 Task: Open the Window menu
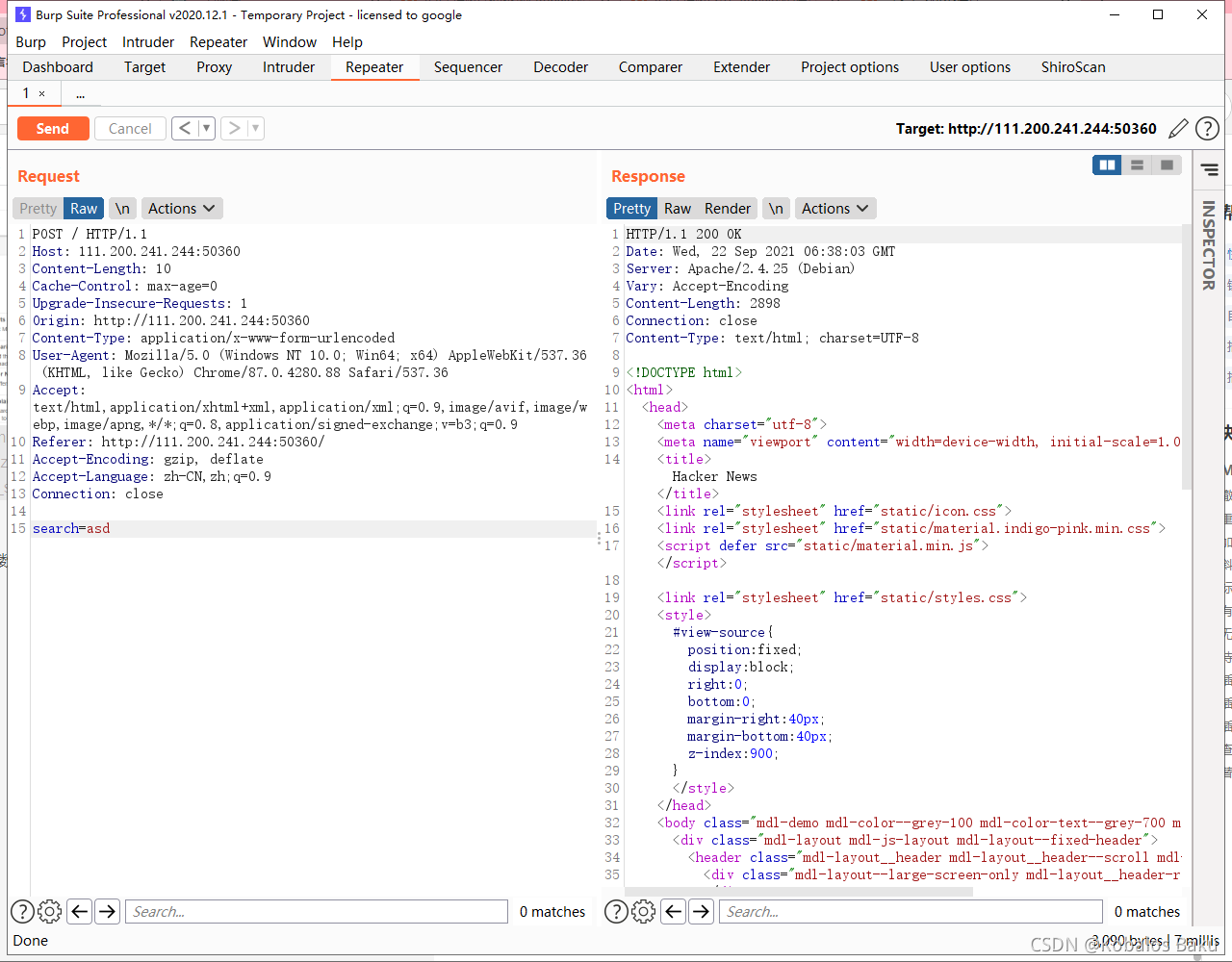point(290,42)
